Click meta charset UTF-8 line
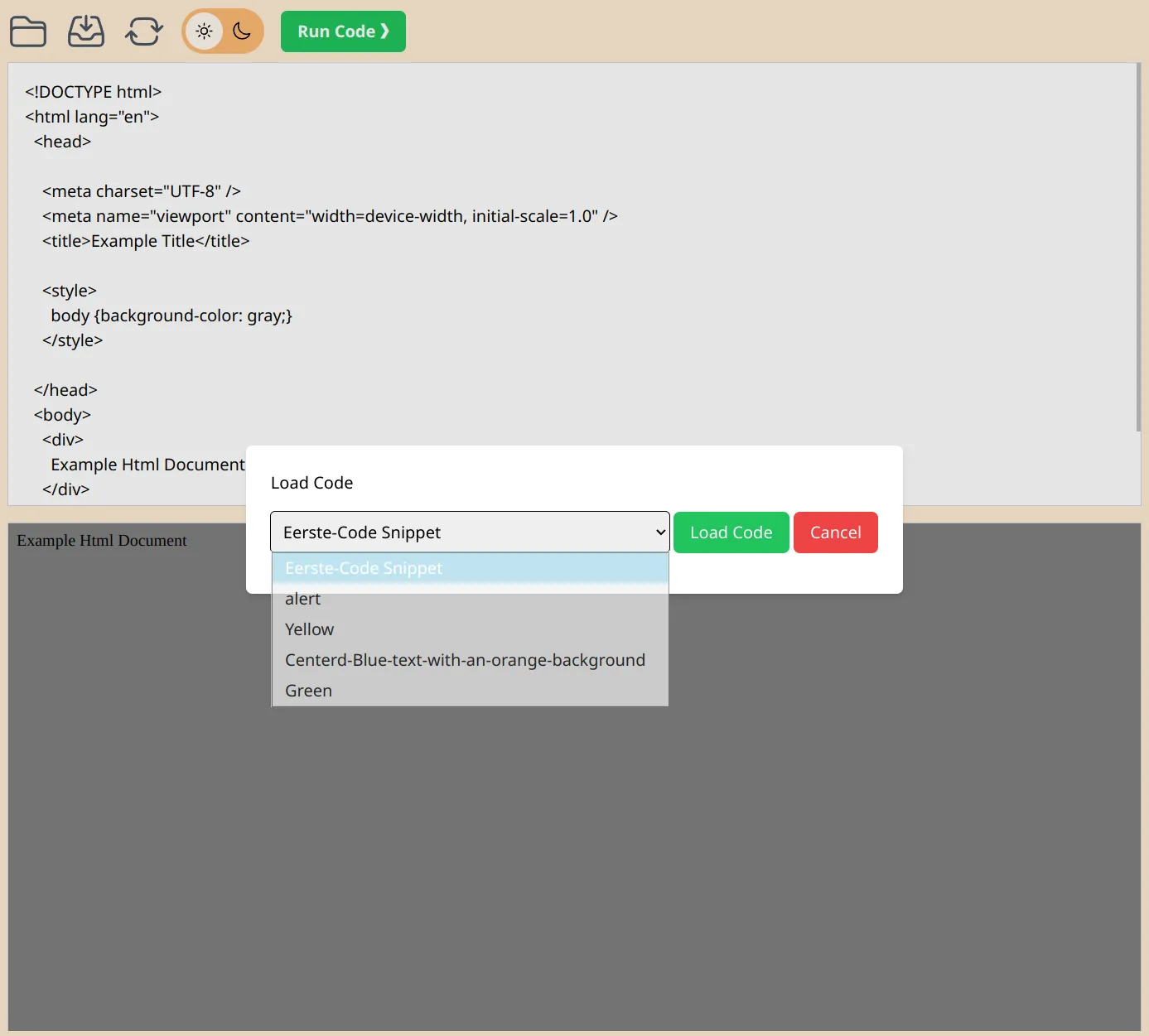This screenshot has width=1149, height=1036. tap(142, 191)
